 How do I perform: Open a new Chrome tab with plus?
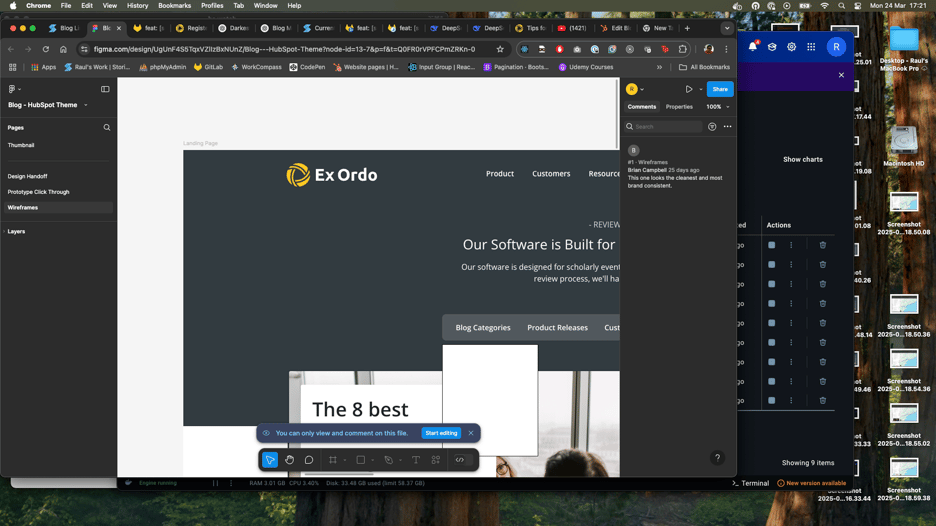point(687,28)
